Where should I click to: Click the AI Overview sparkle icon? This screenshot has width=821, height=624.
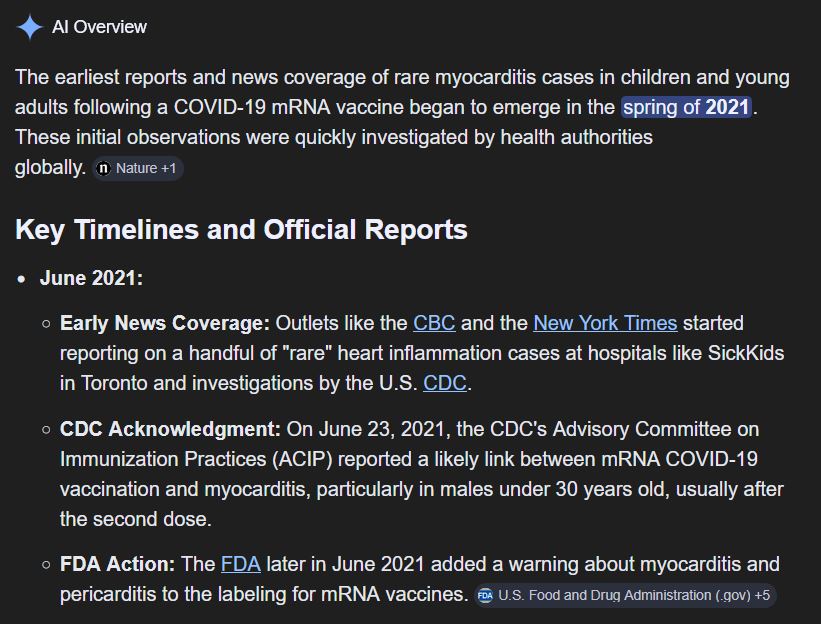pos(29,27)
